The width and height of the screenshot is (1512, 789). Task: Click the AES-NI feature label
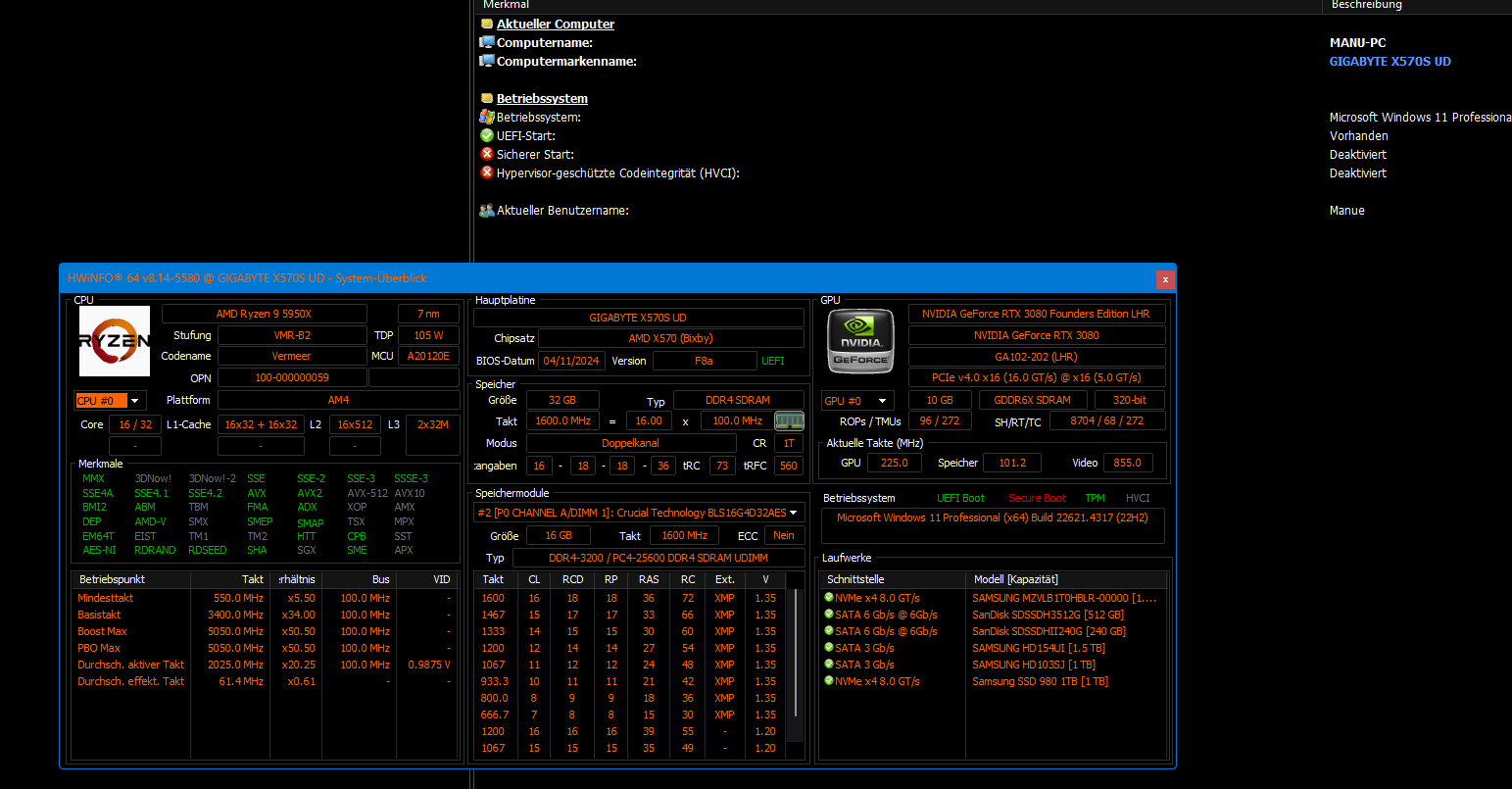99,550
